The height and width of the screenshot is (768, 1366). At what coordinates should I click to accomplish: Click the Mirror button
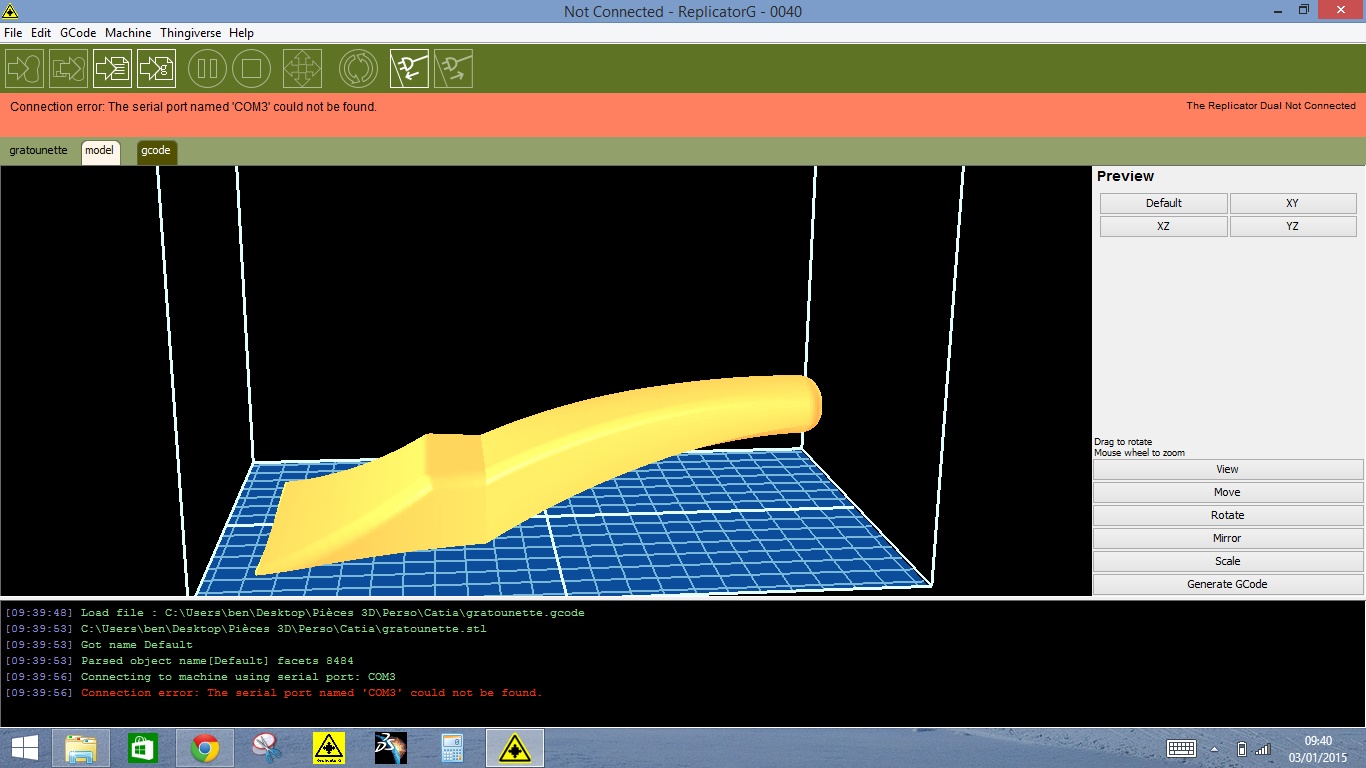pyautogui.click(x=1228, y=538)
